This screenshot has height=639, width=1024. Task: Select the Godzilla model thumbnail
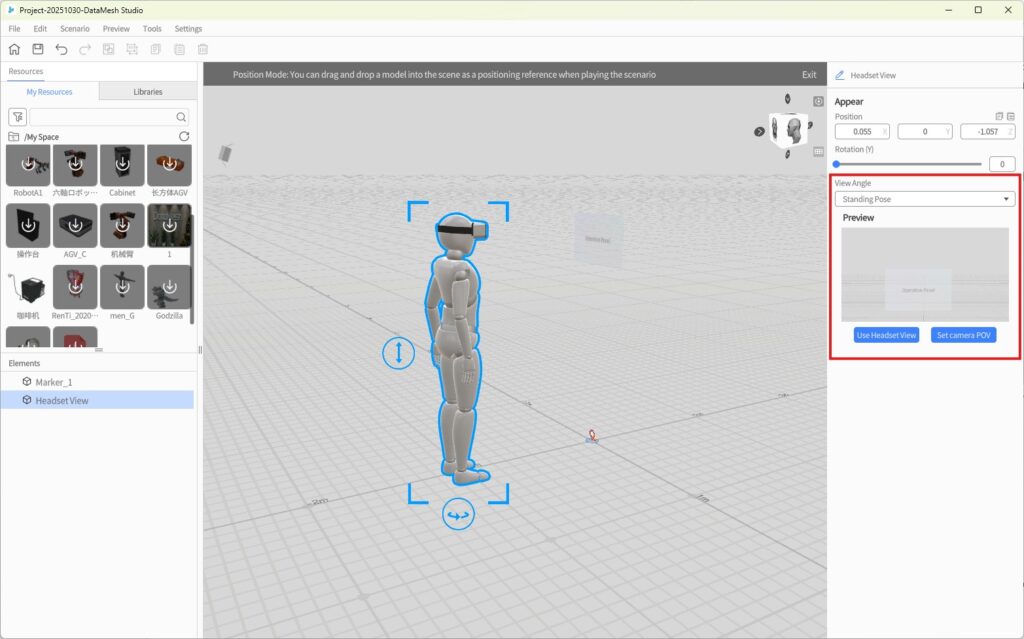click(170, 291)
